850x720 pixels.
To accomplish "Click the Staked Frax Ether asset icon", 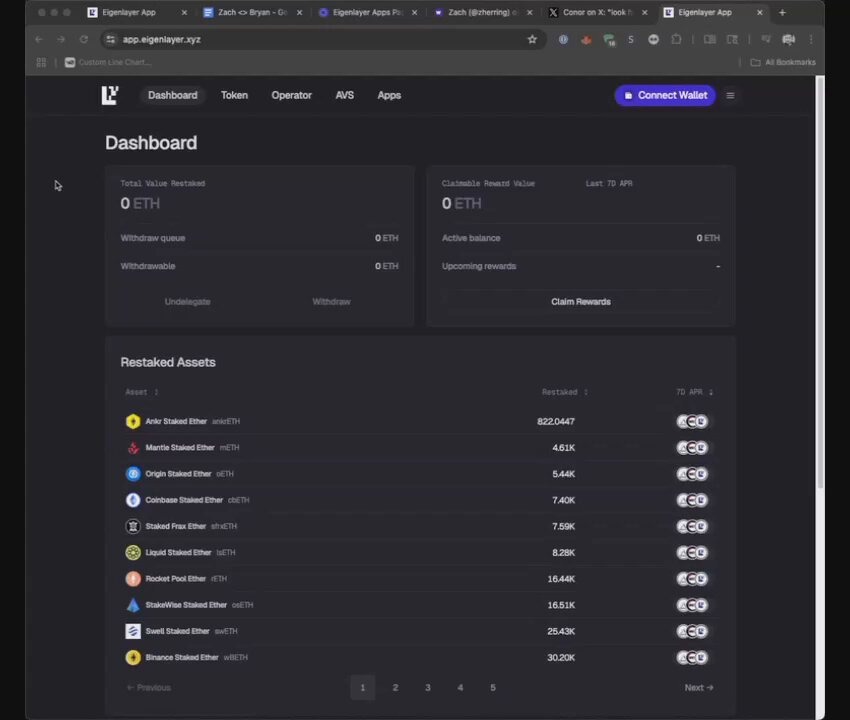I will (x=133, y=526).
